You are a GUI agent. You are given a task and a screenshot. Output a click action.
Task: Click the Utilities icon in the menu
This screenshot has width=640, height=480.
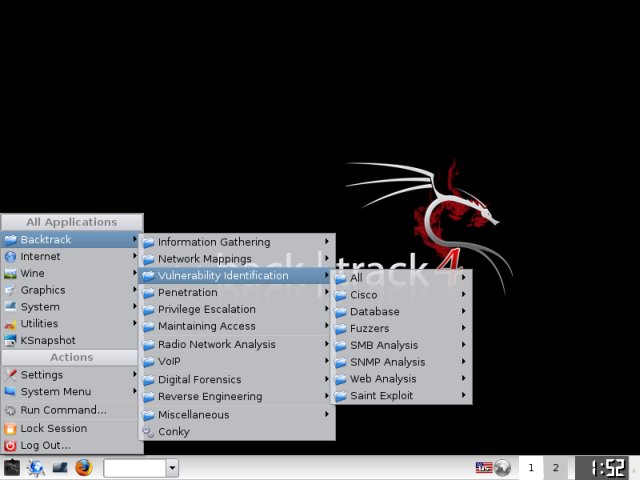coord(10,324)
